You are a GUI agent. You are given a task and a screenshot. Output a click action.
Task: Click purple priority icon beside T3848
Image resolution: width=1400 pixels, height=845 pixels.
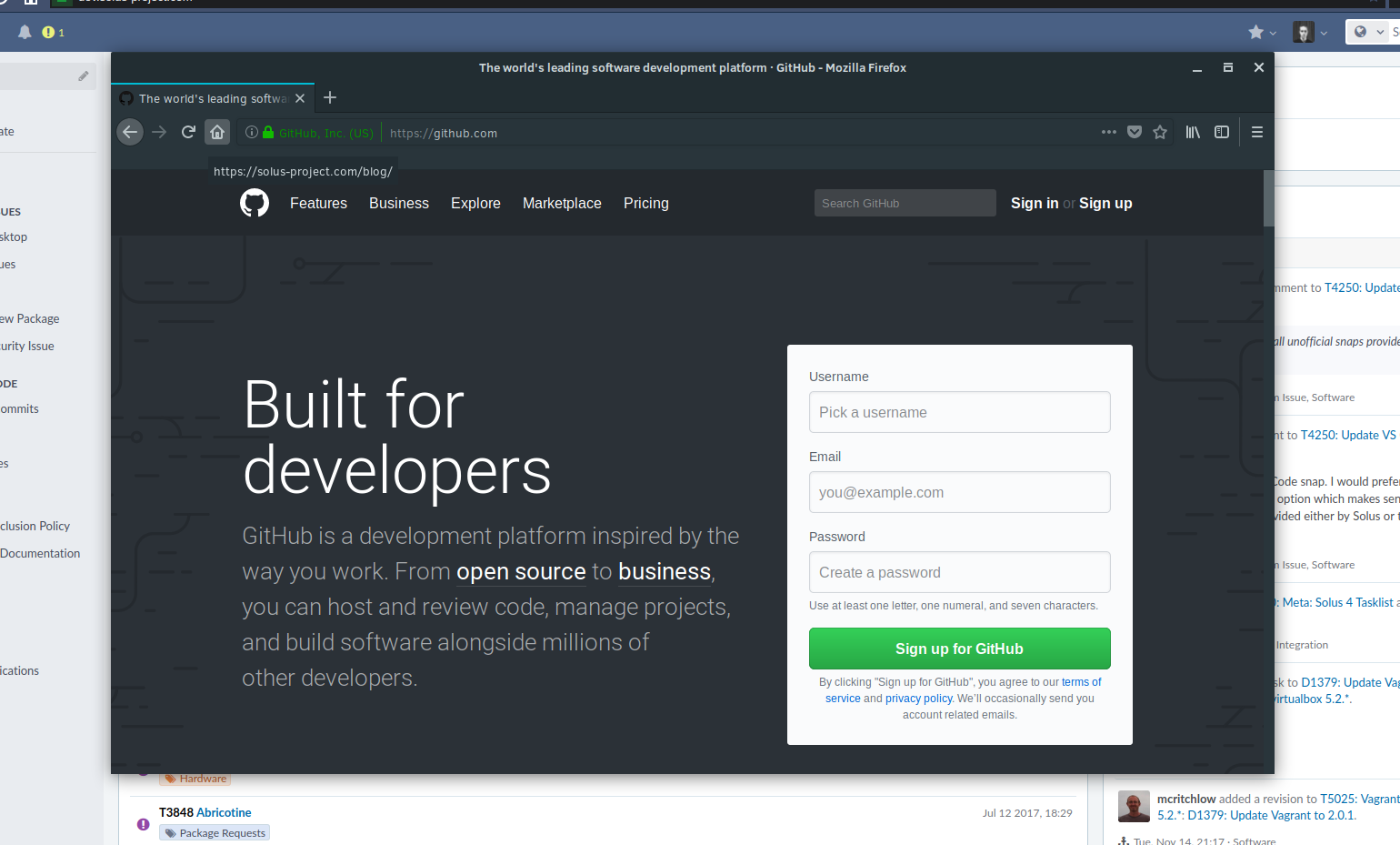pos(143,824)
